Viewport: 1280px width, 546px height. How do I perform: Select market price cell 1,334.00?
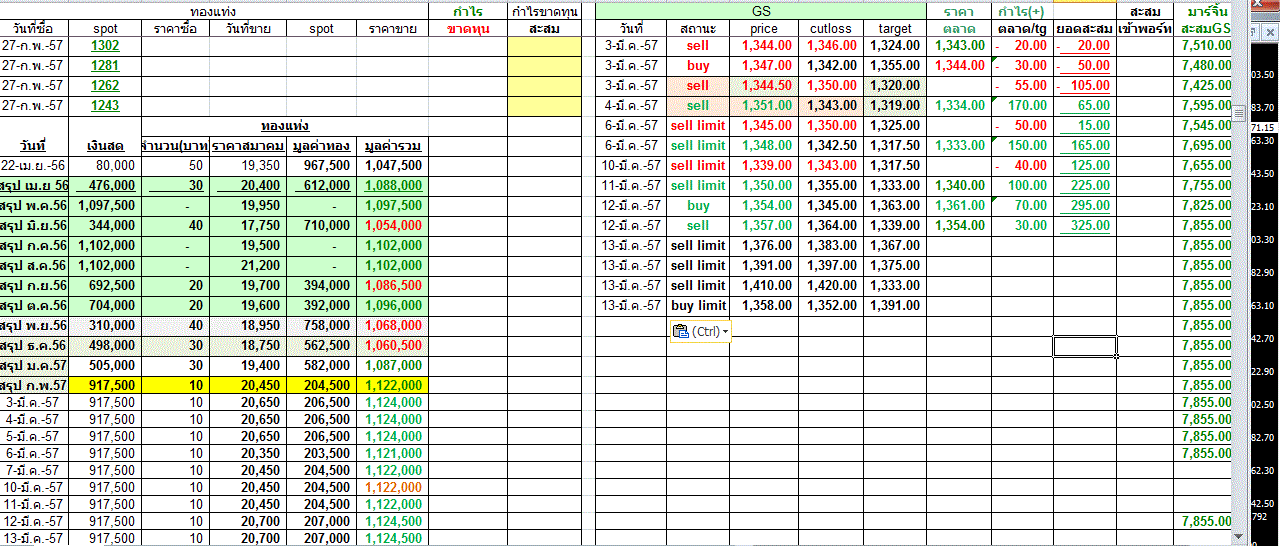pos(959,106)
